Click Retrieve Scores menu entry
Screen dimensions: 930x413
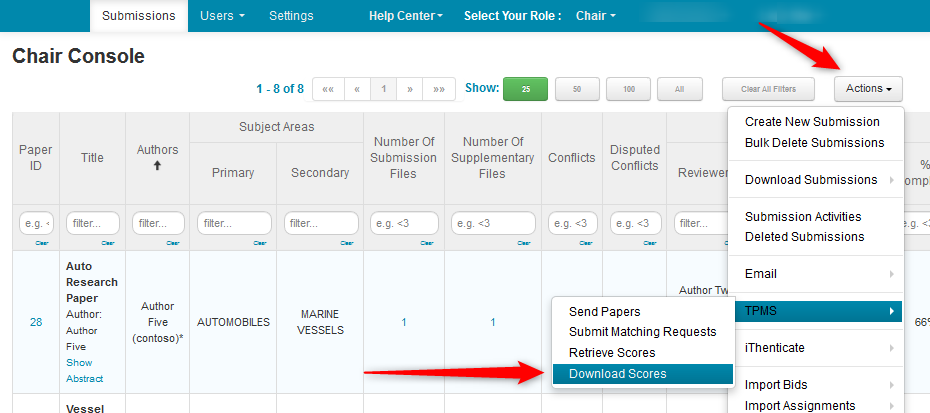tap(612, 353)
